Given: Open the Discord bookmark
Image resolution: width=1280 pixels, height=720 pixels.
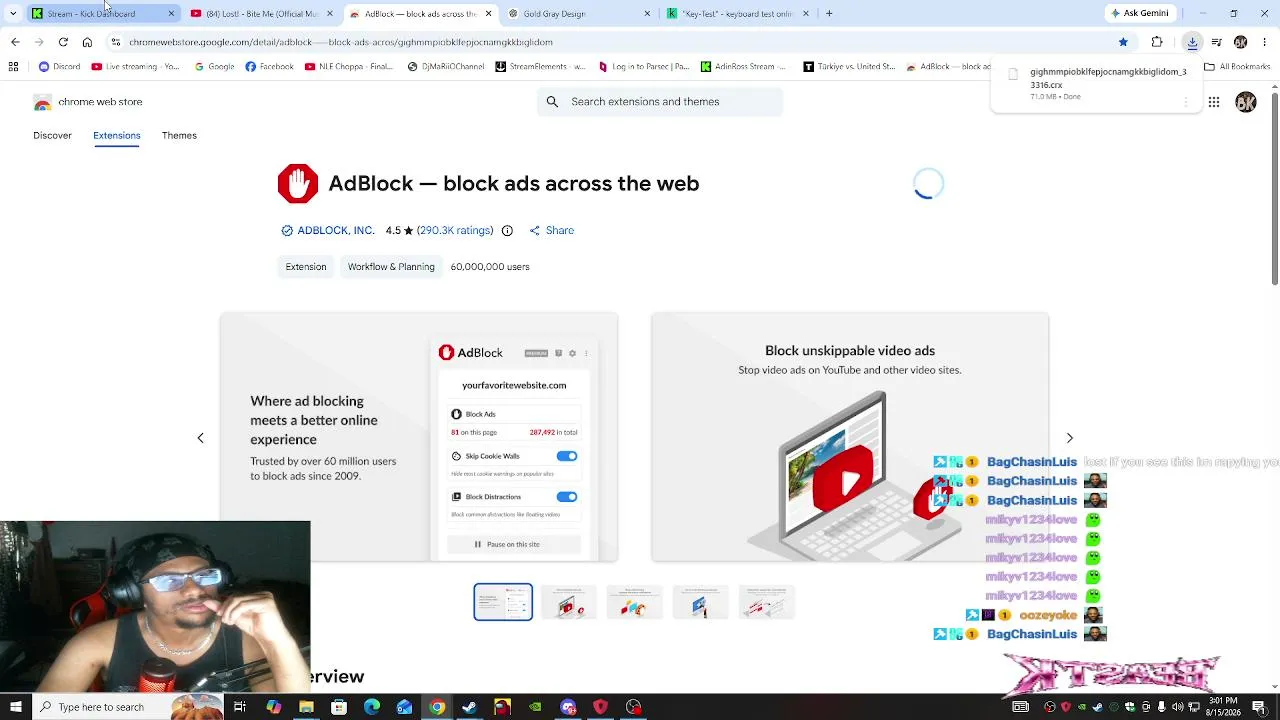Looking at the screenshot, I should point(59,67).
